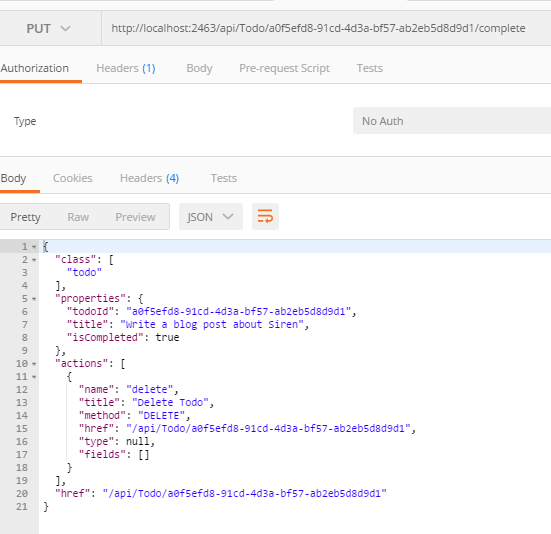
Task: Collapse the "actions" array fold arrow
Action: coord(34,364)
